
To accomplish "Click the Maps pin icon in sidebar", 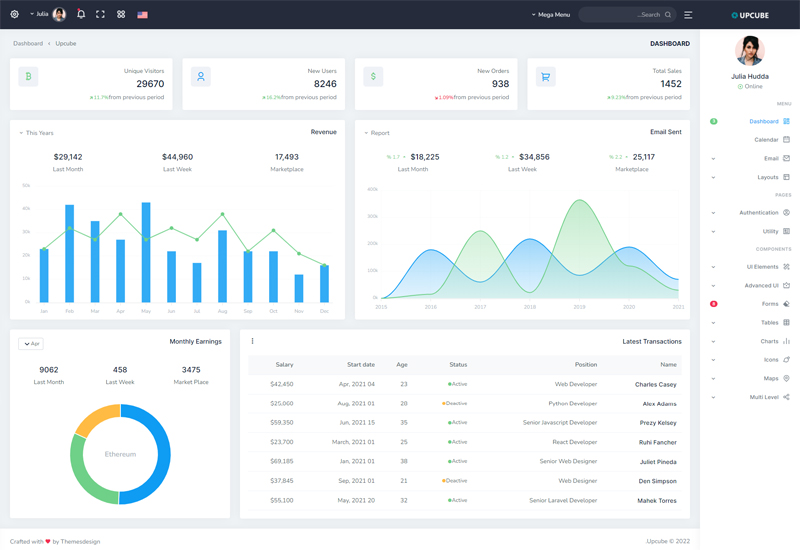I will pyautogui.click(x=787, y=379).
